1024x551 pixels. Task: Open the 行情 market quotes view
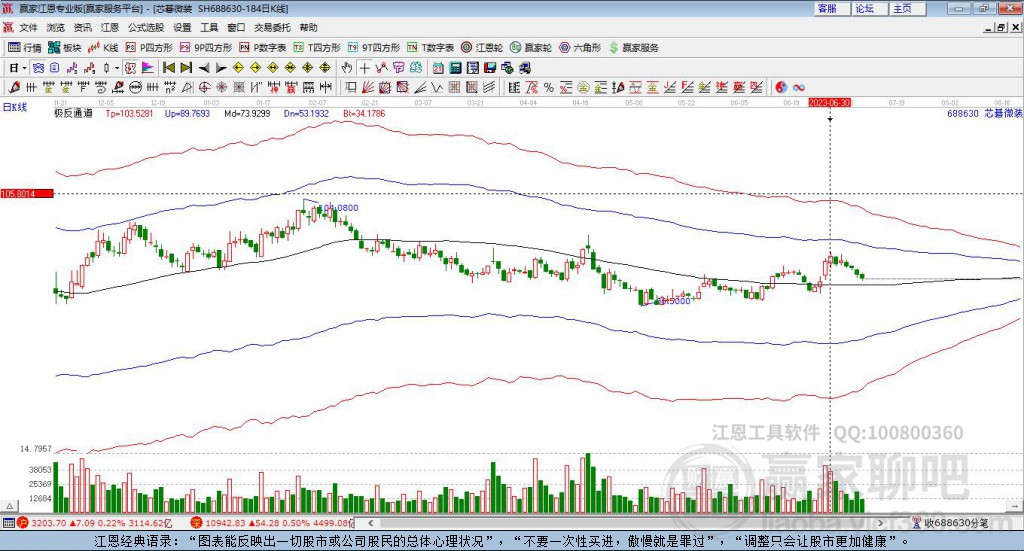pyautogui.click(x=24, y=48)
